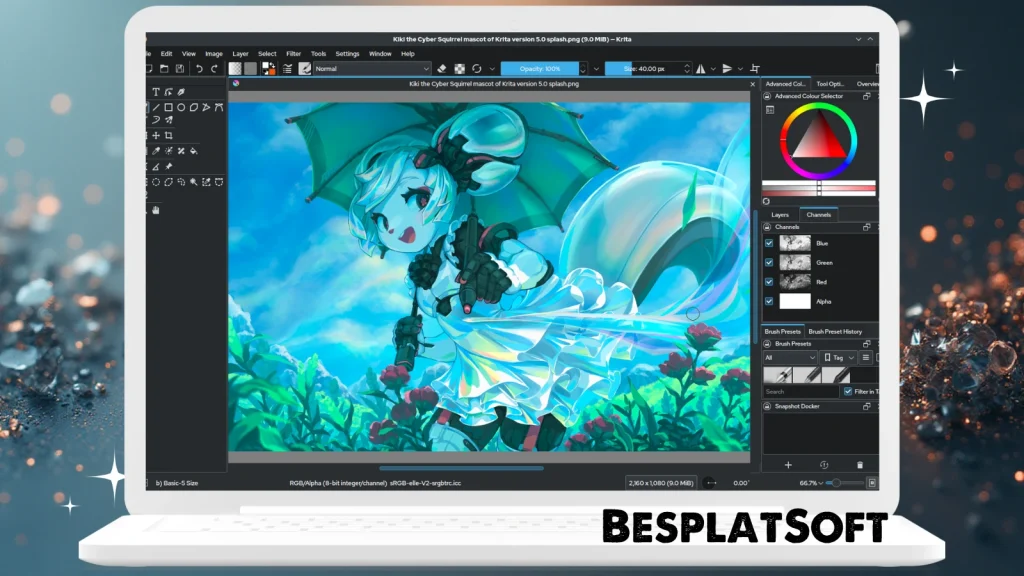Toggle the Filter in Tag checkbox
The width and height of the screenshot is (1024, 576).
click(849, 391)
